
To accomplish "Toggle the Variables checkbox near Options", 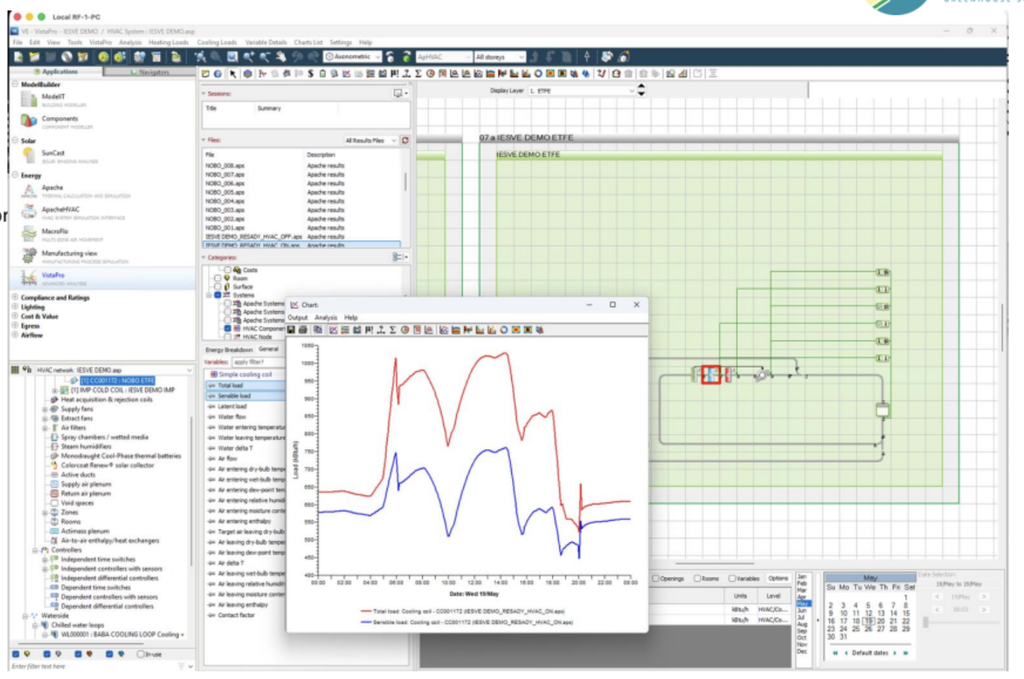I will pyautogui.click(x=732, y=578).
